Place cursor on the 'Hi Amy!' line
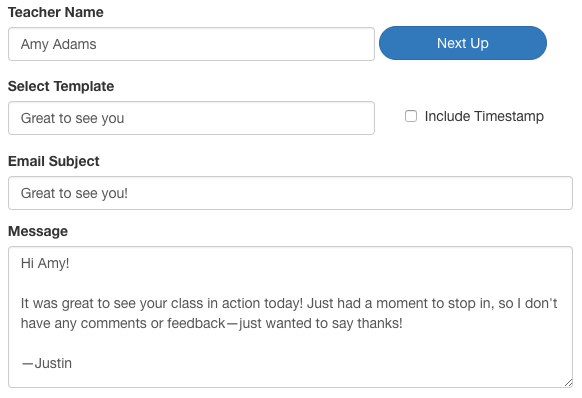This screenshot has height=398, width=582. coord(45,263)
